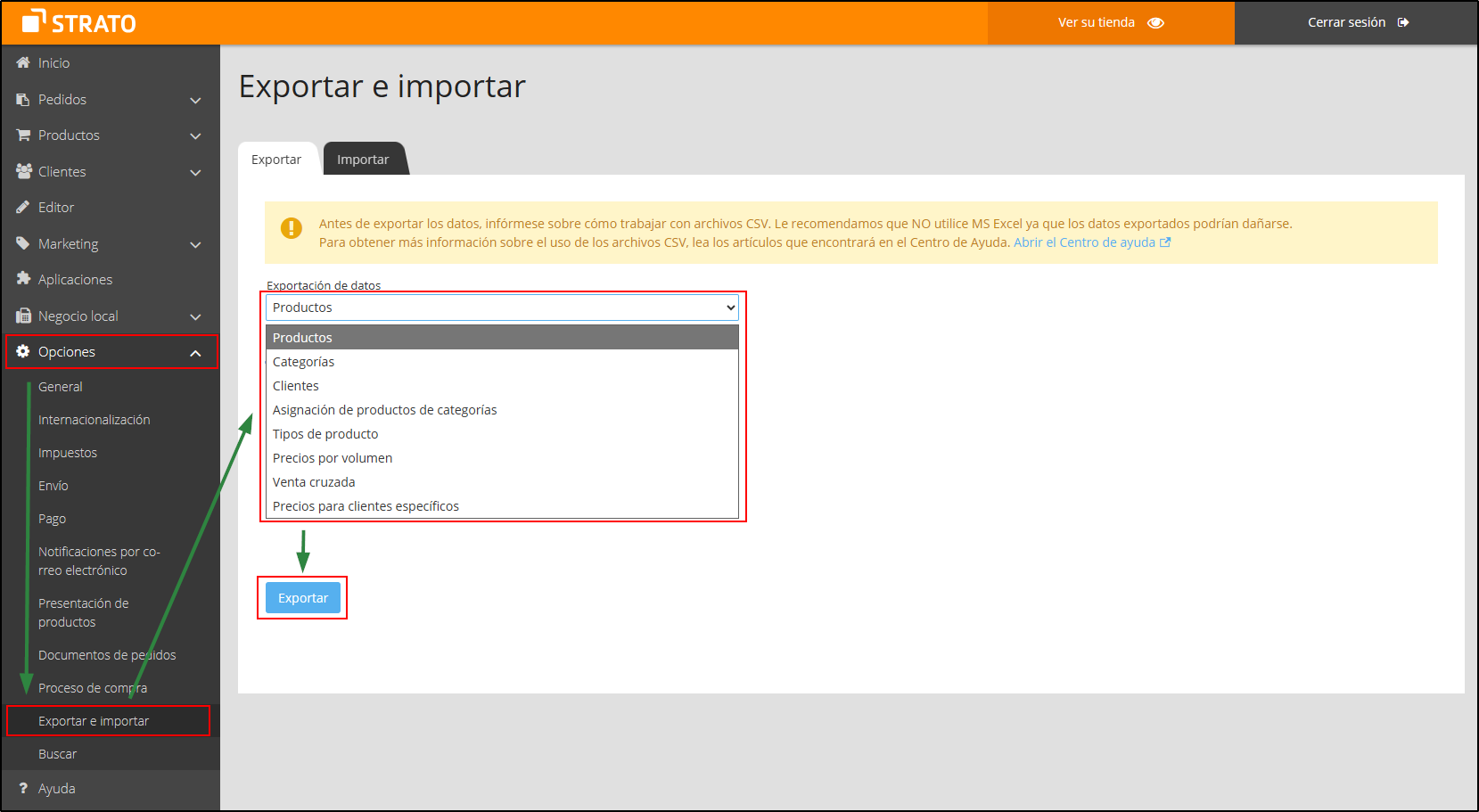1479x812 pixels.
Task: Expand the Clientes section chevron
Action: click(195, 172)
